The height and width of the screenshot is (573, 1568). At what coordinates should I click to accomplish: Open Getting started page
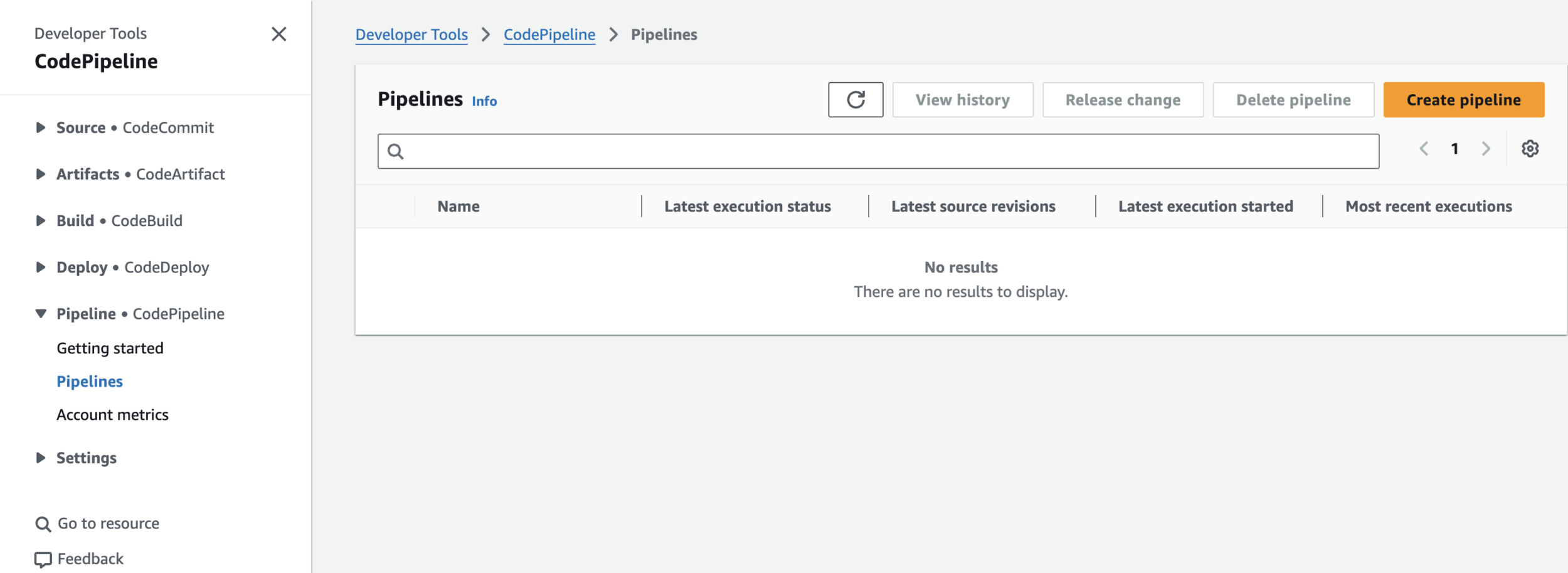tap(110, 348)
